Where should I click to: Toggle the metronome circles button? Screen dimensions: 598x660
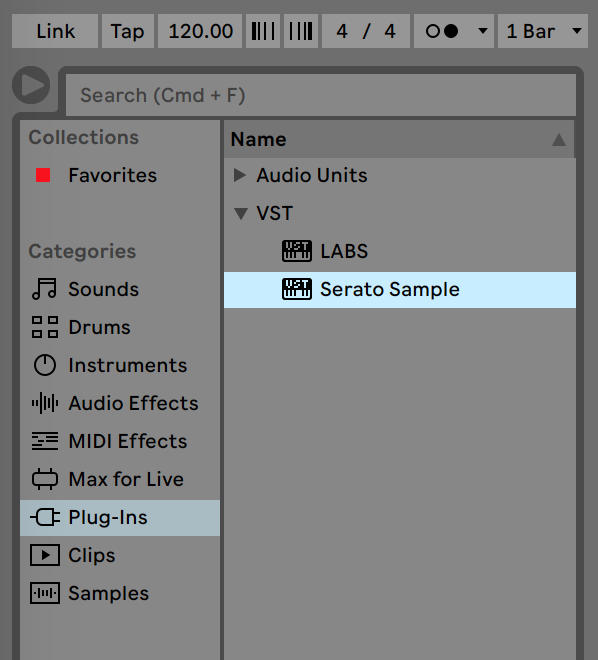[x=442, y=31]
